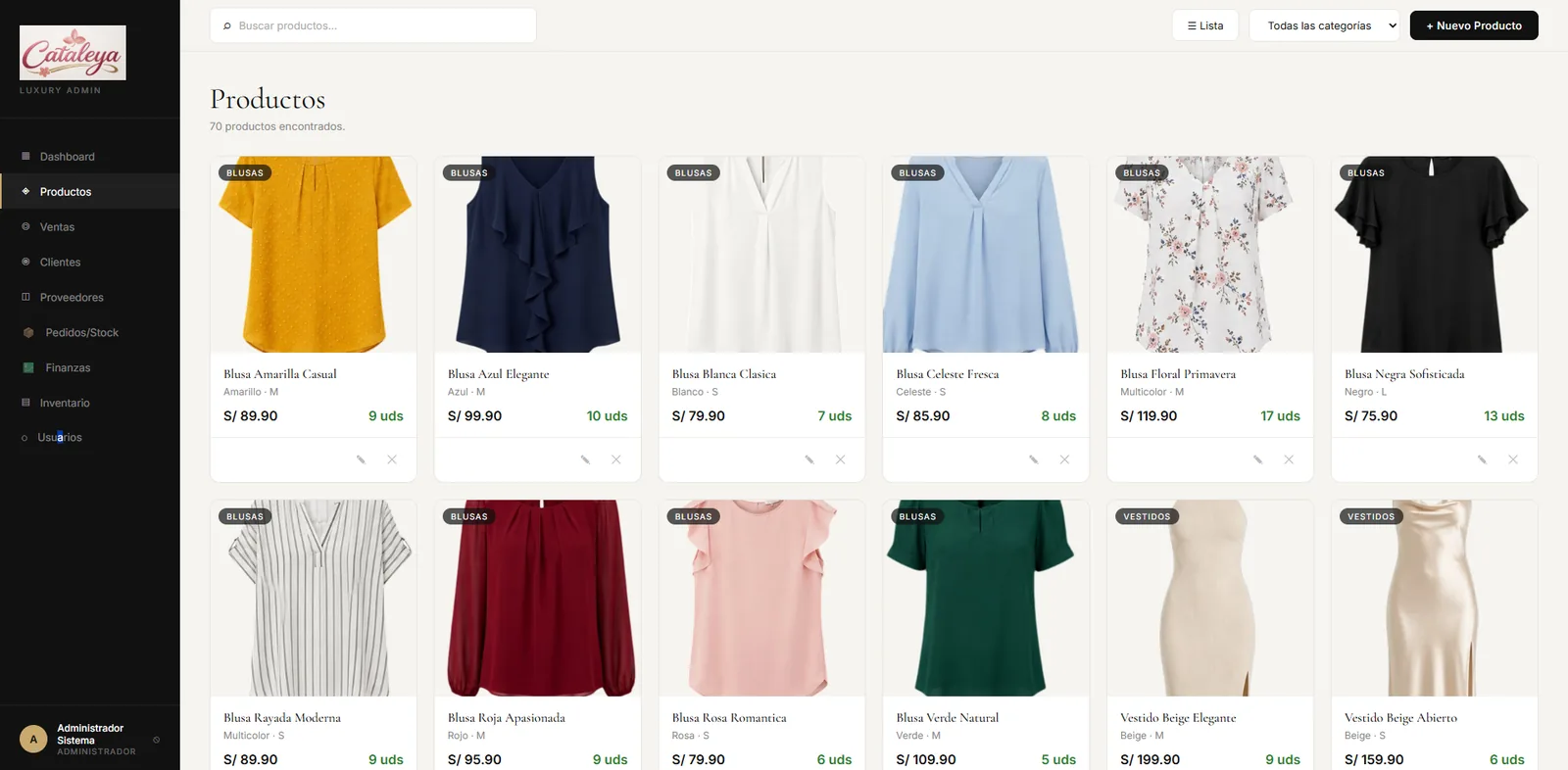Click the edit pencil for Blusa Celeste Fresca
1568x770 pixels.
click(x=1034, y=459)
